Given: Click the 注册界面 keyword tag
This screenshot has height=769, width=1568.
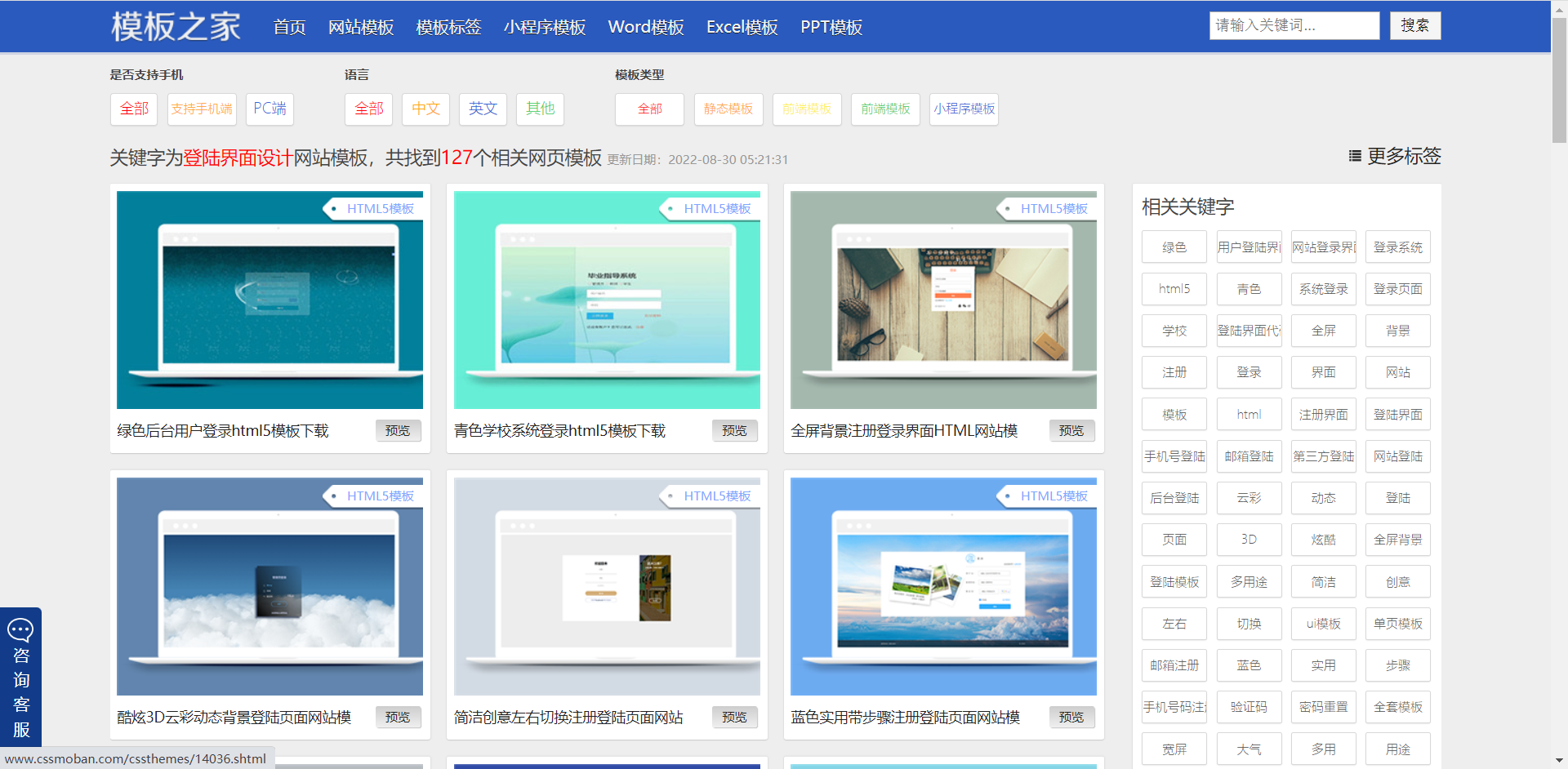Looking at the screenshot, I should point(1324,415).
